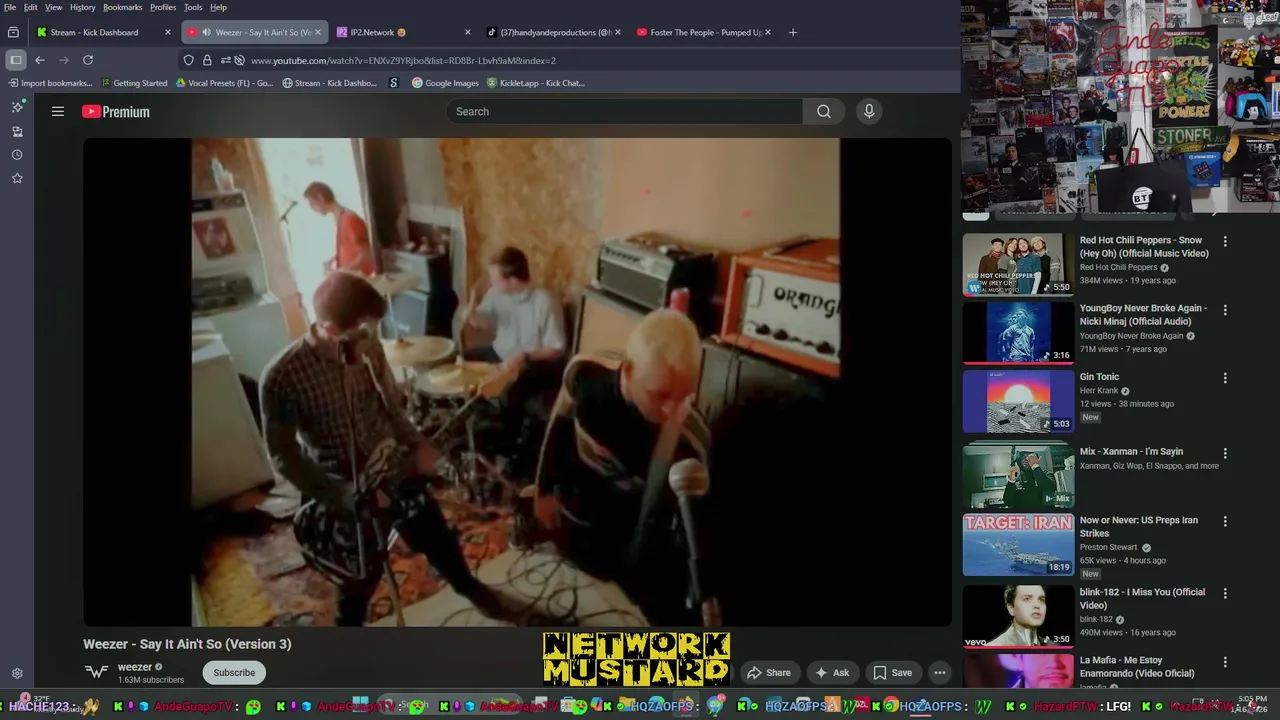Screen dimensions: 1280x720
Task: Click the YouTube search magnifier button
Action: coord(824,112)
